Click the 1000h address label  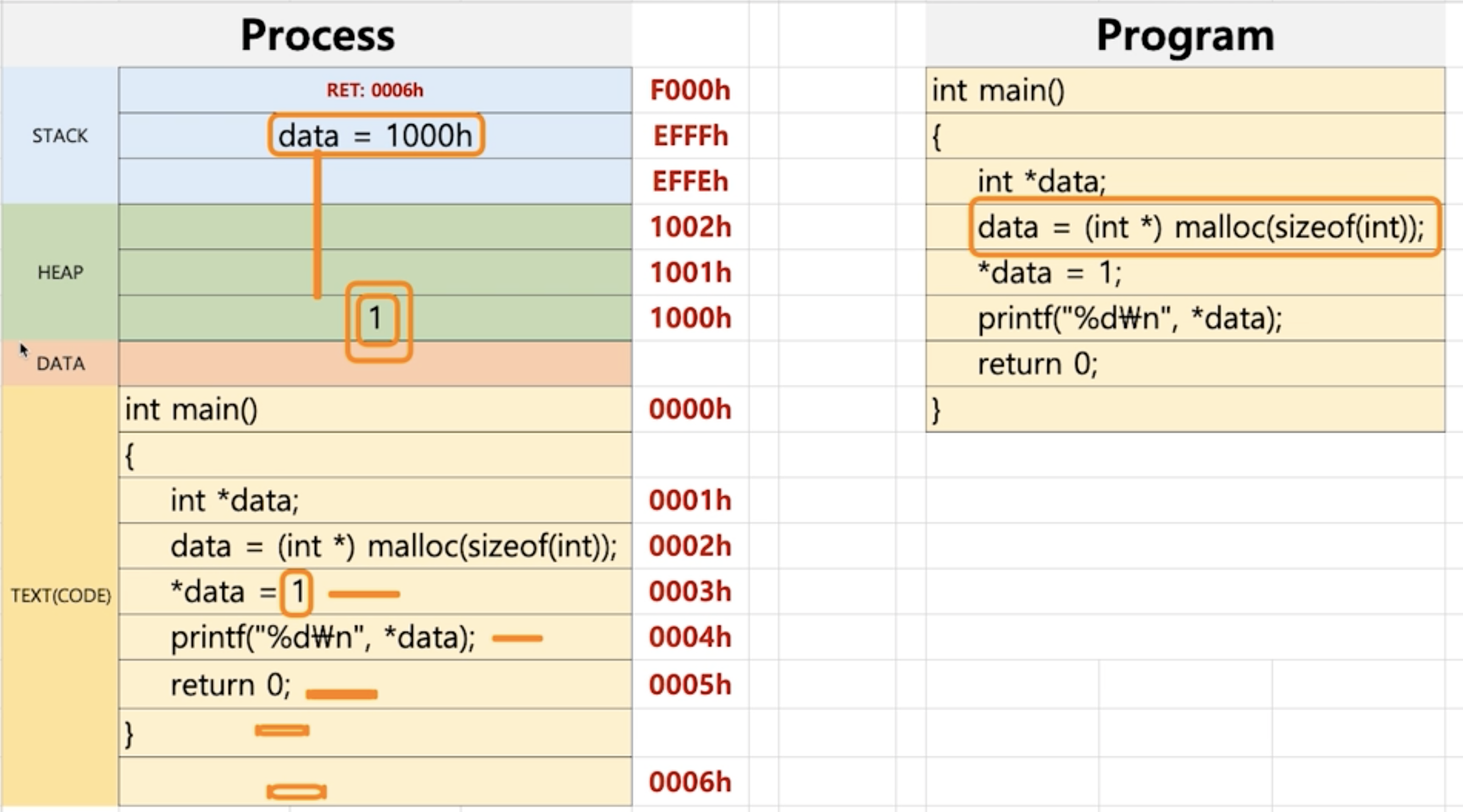(x=690, y=318)
